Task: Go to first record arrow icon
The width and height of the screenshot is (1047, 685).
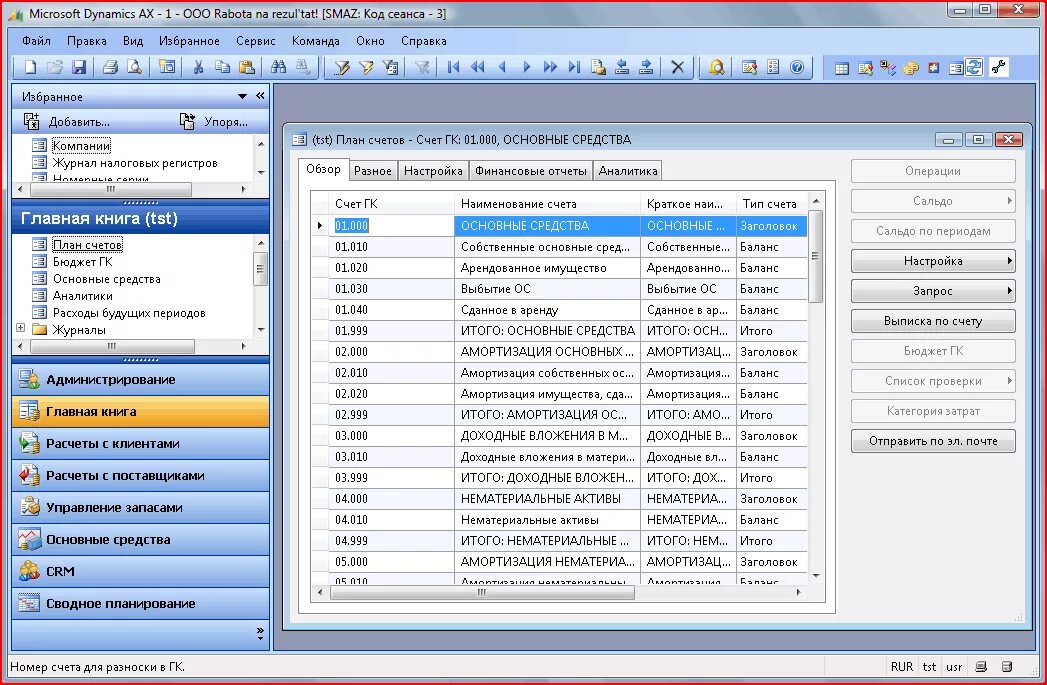Action: tap(453, 67)
